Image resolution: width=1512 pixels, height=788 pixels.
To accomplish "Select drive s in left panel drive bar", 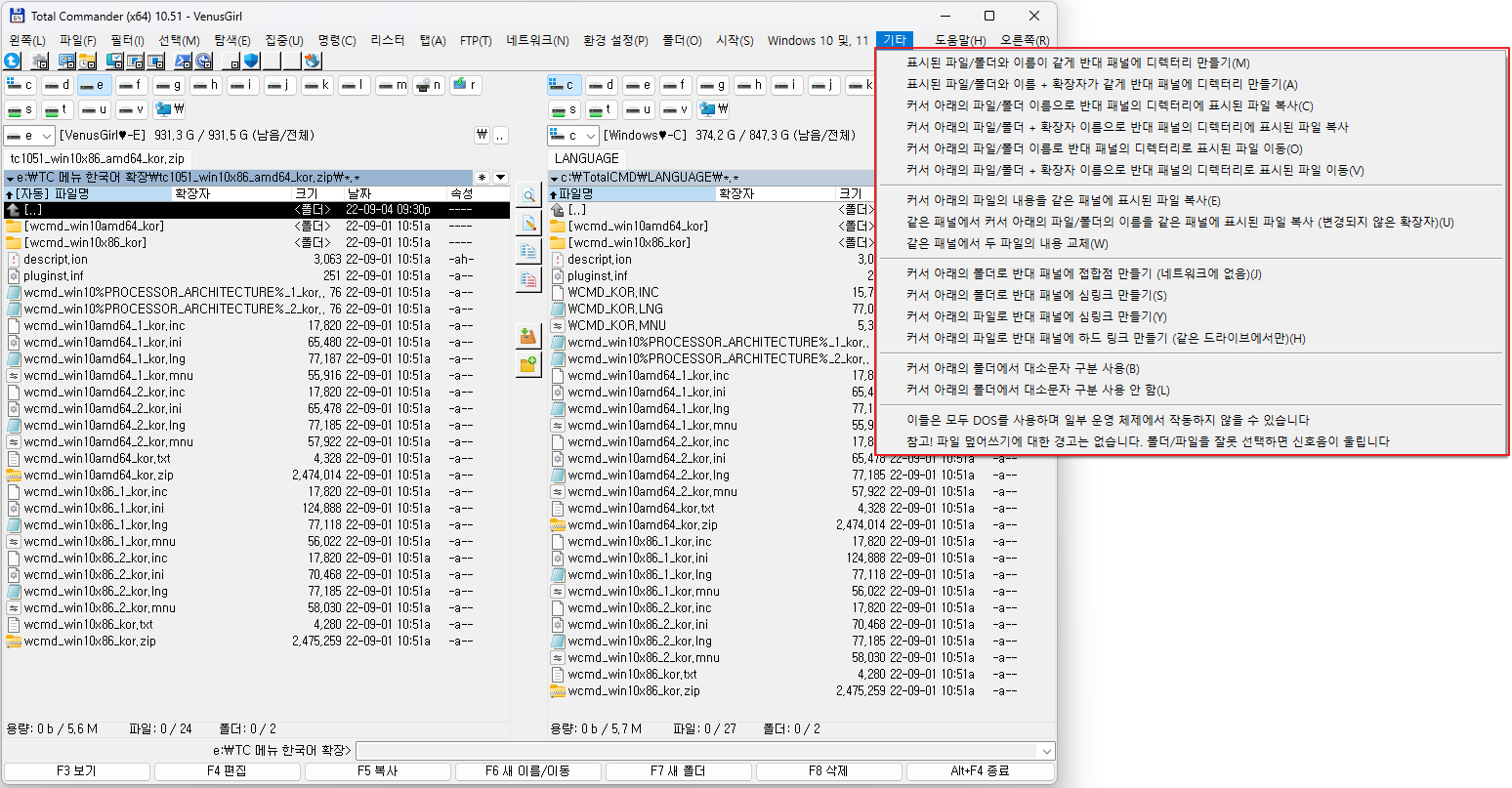I will tap(21, 109).
